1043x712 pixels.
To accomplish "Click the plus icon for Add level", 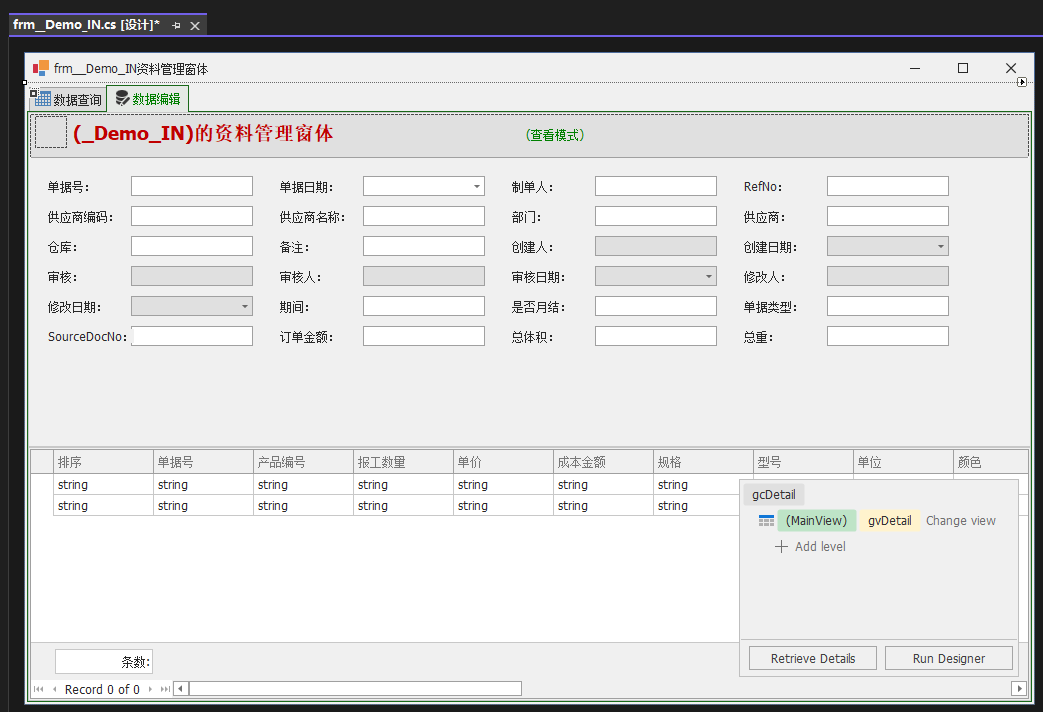I will (782, 546).
